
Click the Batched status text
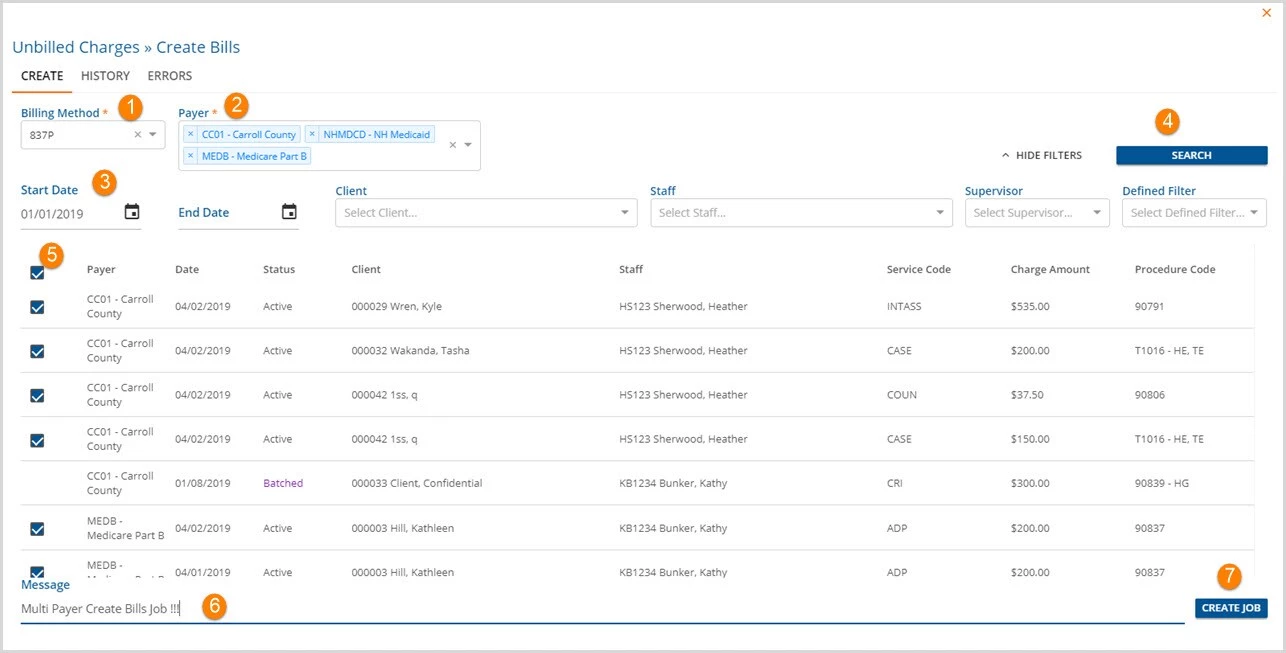283,483
